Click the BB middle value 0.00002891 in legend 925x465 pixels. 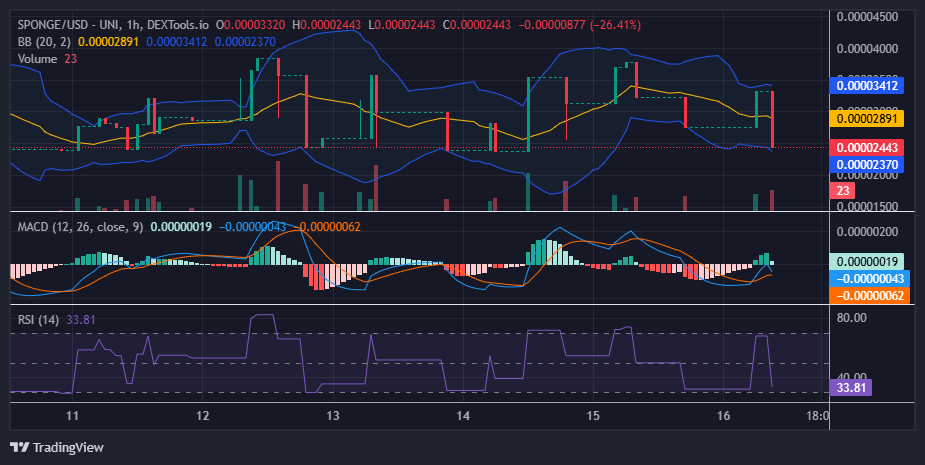(x=109, y=42)
